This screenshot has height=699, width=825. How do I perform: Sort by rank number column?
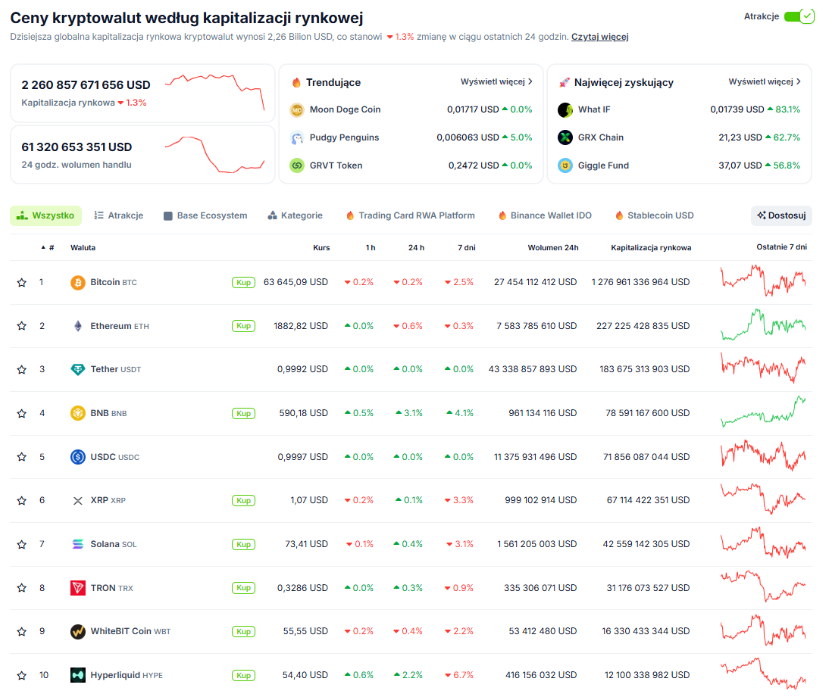47,248
